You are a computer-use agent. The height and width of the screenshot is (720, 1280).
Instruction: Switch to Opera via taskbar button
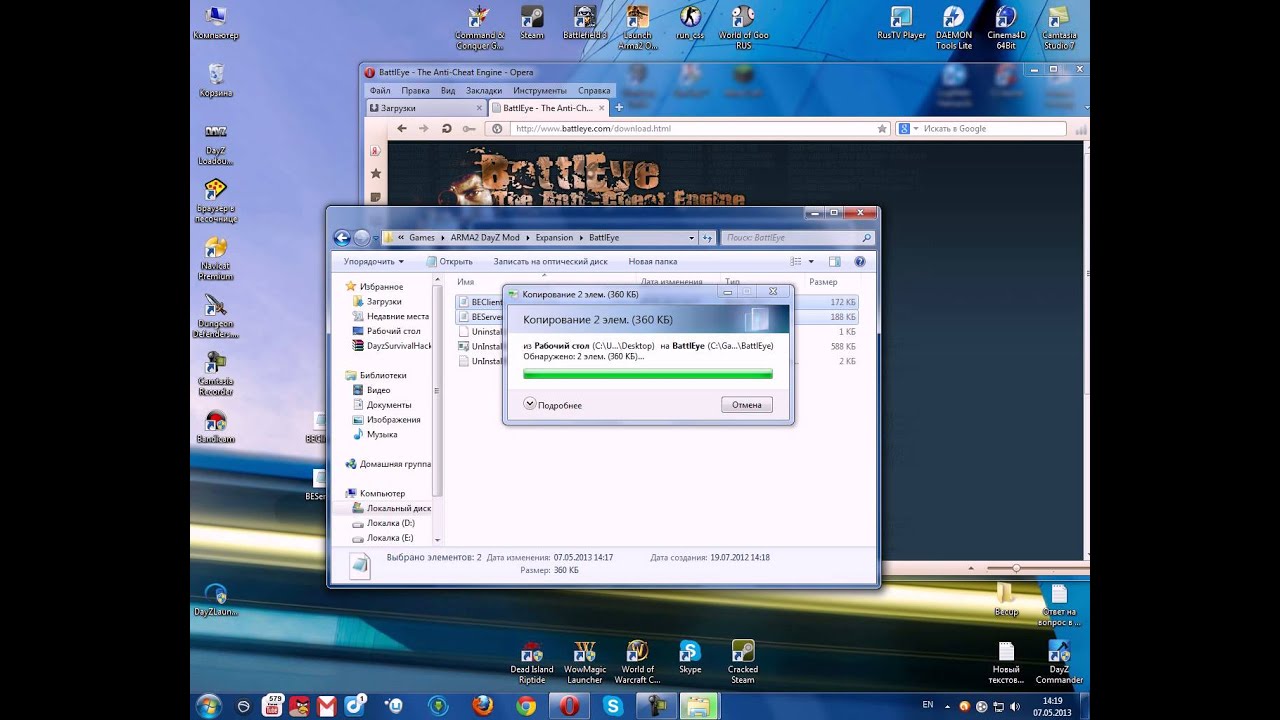click(569, 706)
